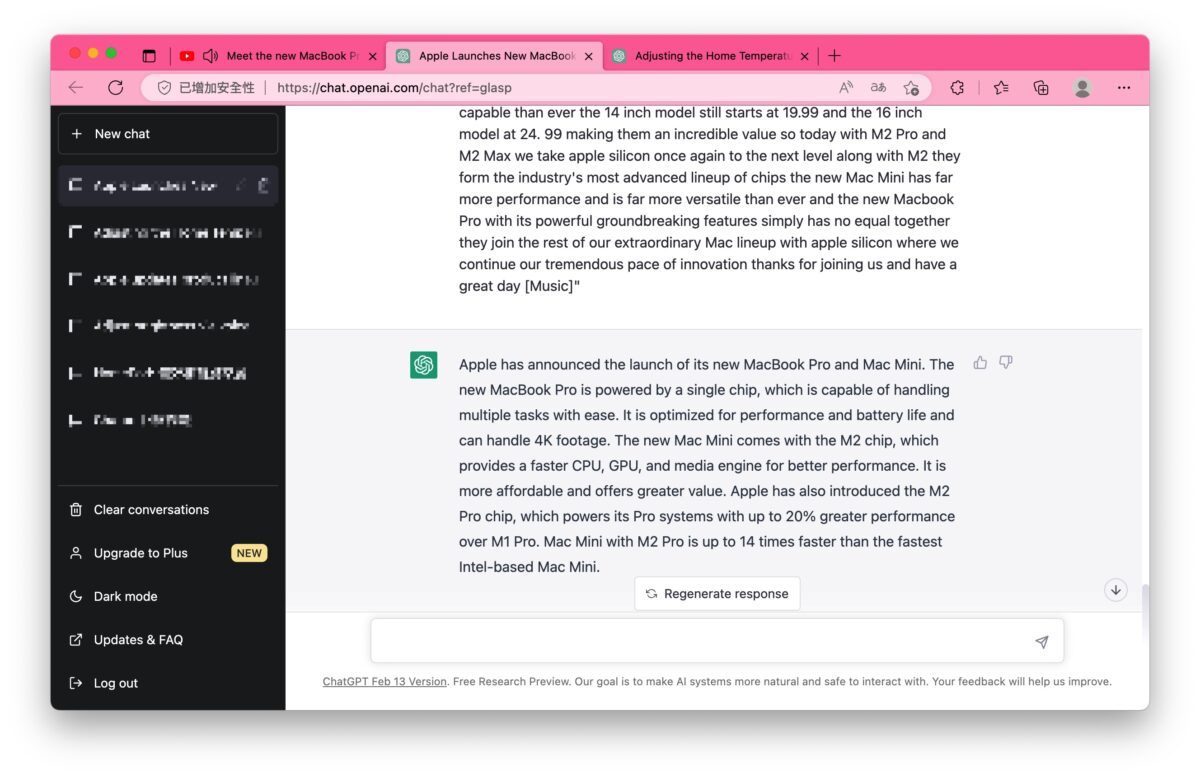Click the translate page icon
Screen dimensions: 1200x777
(878, 88)
